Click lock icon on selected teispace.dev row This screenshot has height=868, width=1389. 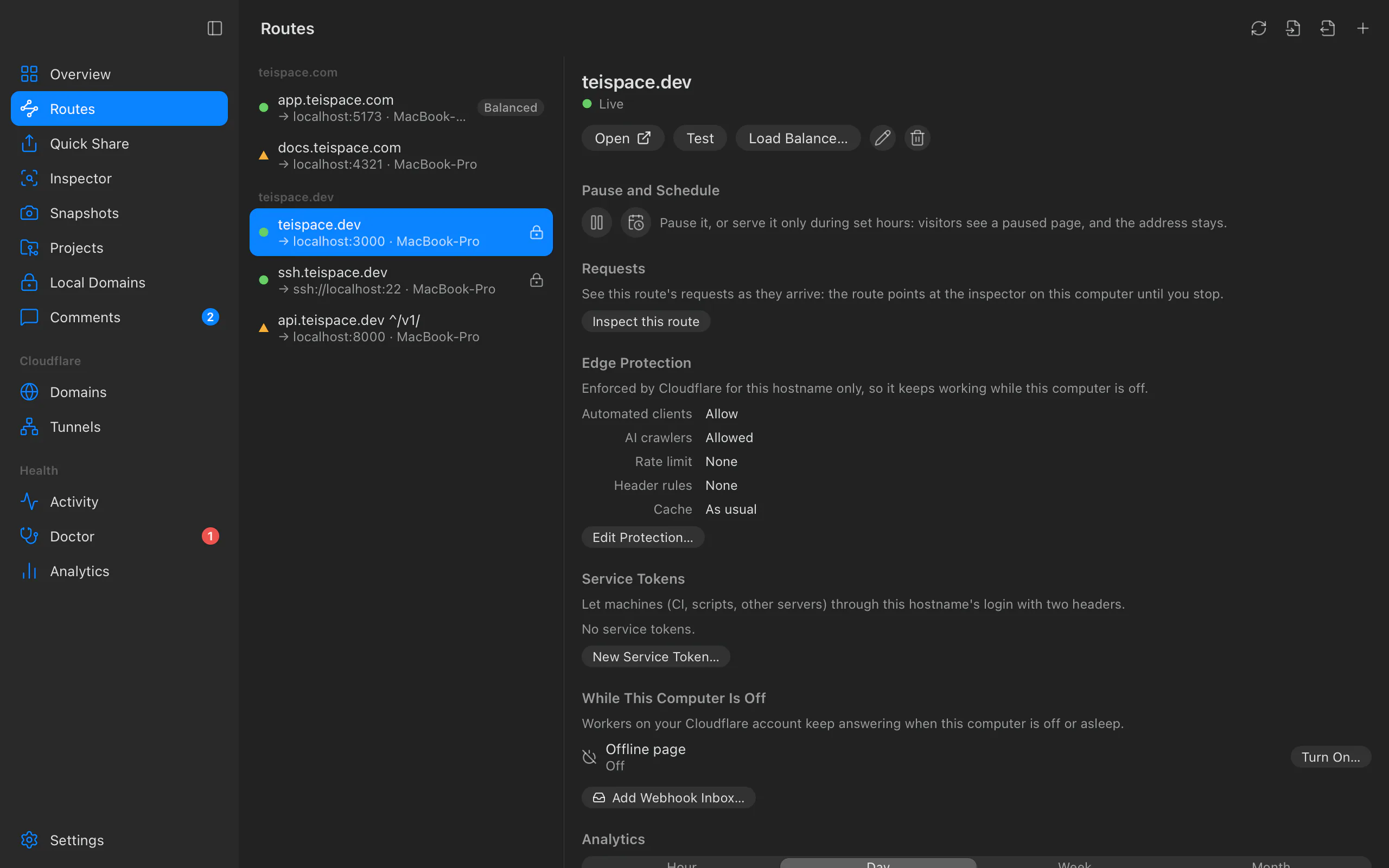536,233
